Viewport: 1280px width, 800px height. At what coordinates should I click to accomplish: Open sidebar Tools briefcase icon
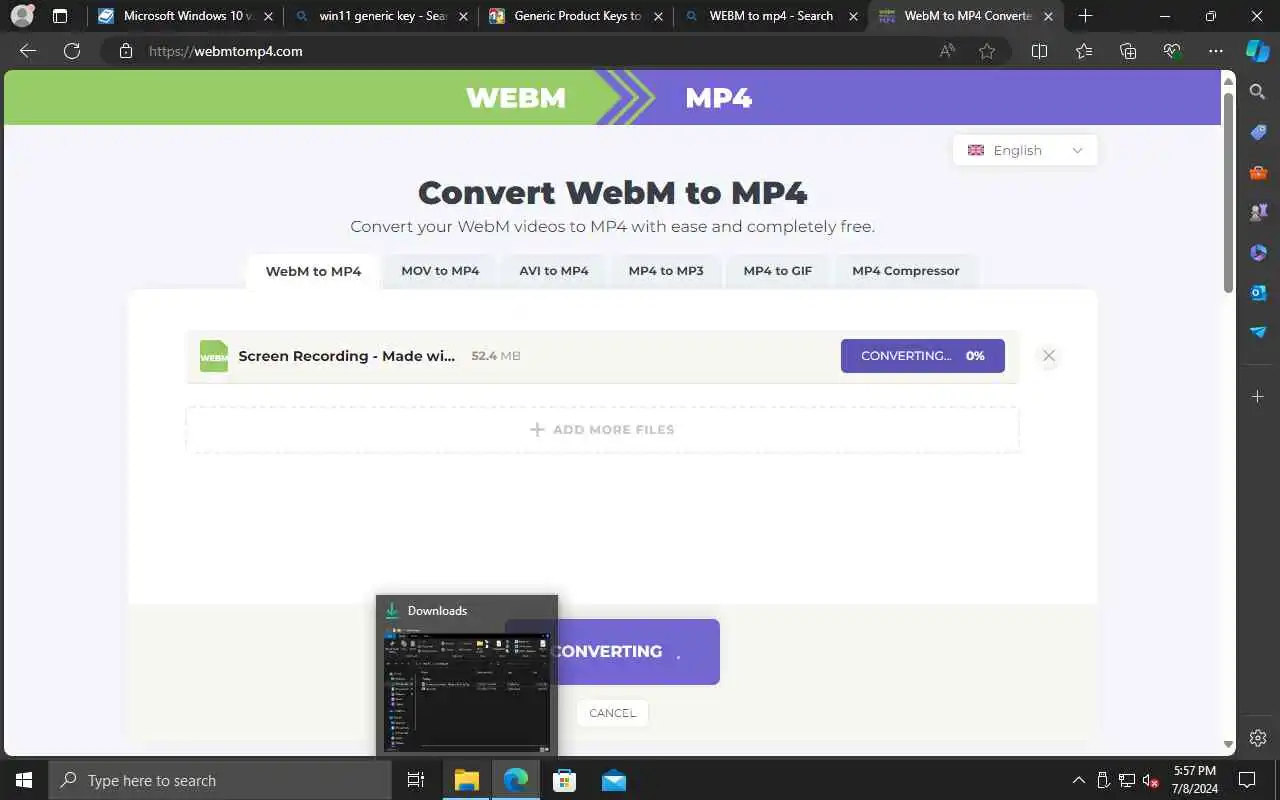point(1258,172)
